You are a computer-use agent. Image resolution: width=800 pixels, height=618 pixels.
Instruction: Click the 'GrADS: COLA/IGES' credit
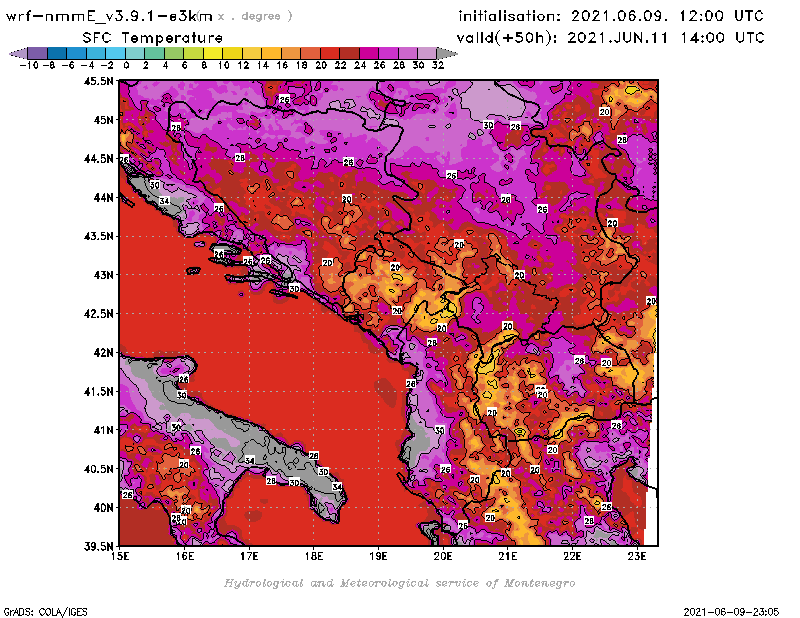coord(45,612)
